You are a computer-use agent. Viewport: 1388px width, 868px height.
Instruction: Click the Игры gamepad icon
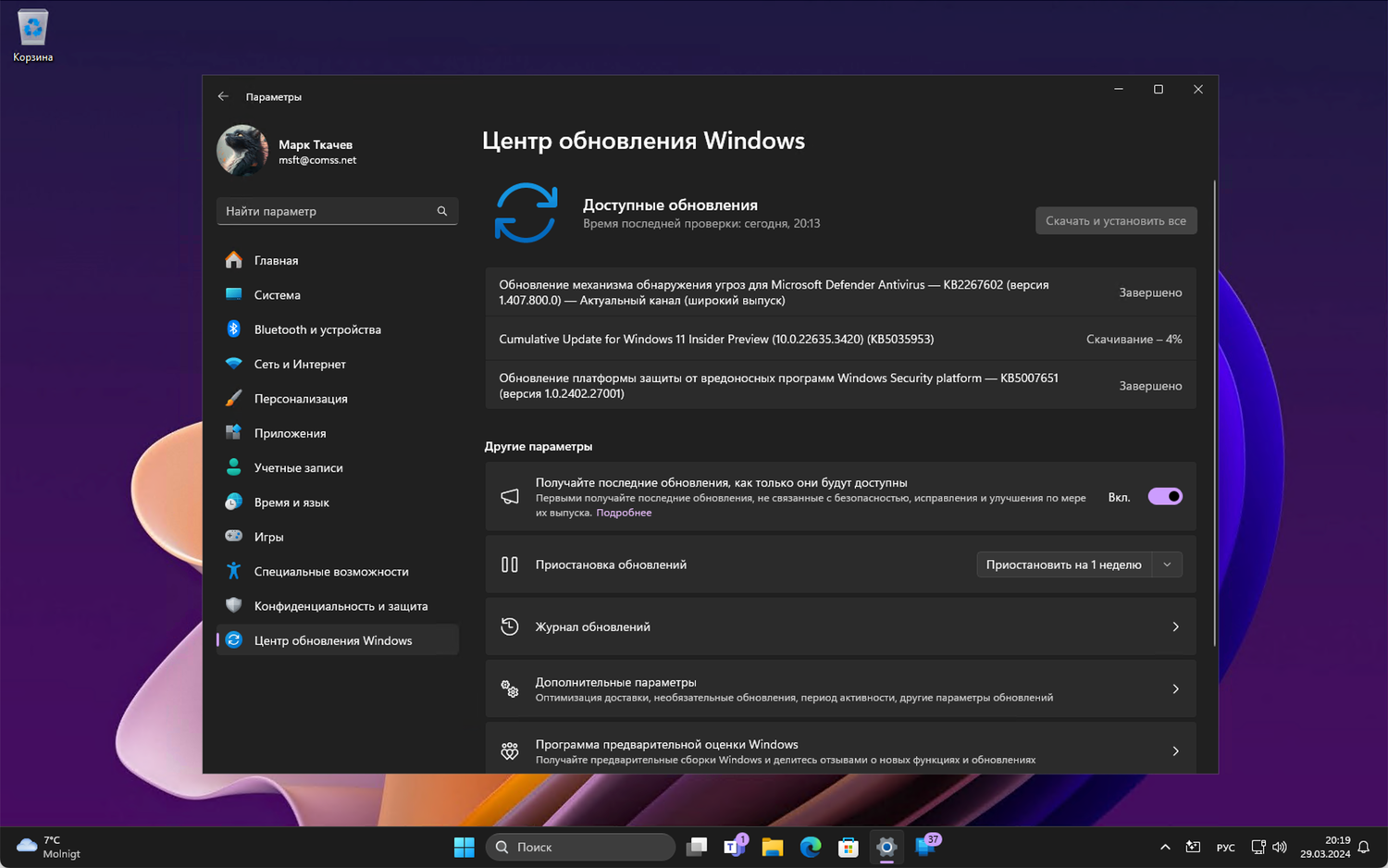(x=234, y=537)
